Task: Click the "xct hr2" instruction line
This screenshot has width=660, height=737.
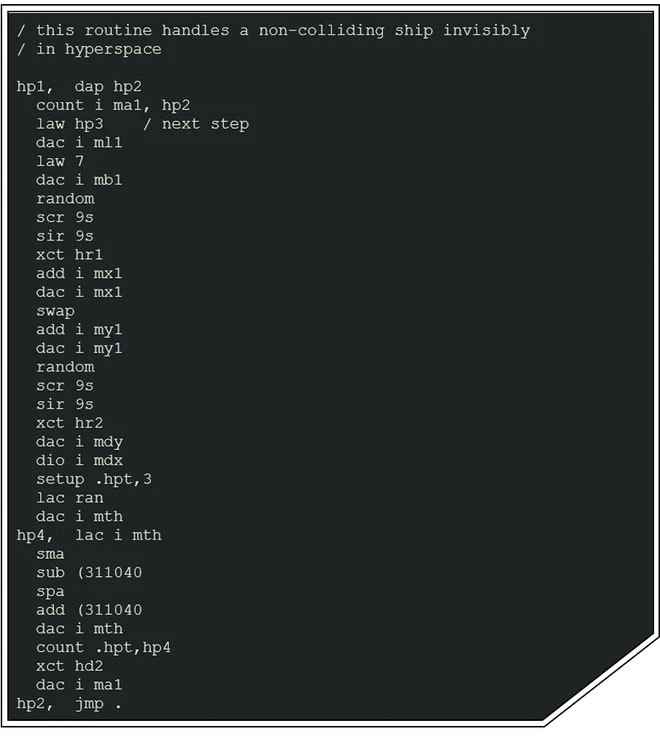Action: pos(69,423)
